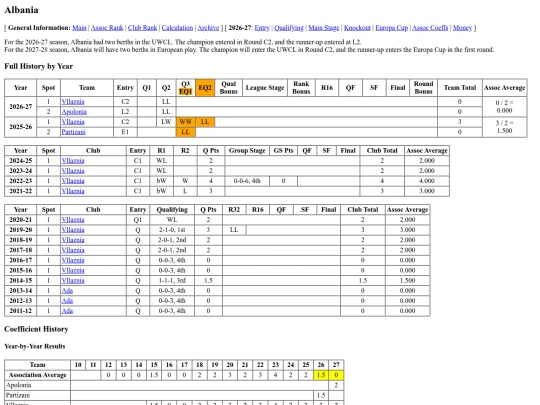Select the Team Total column header

(460, 88)
